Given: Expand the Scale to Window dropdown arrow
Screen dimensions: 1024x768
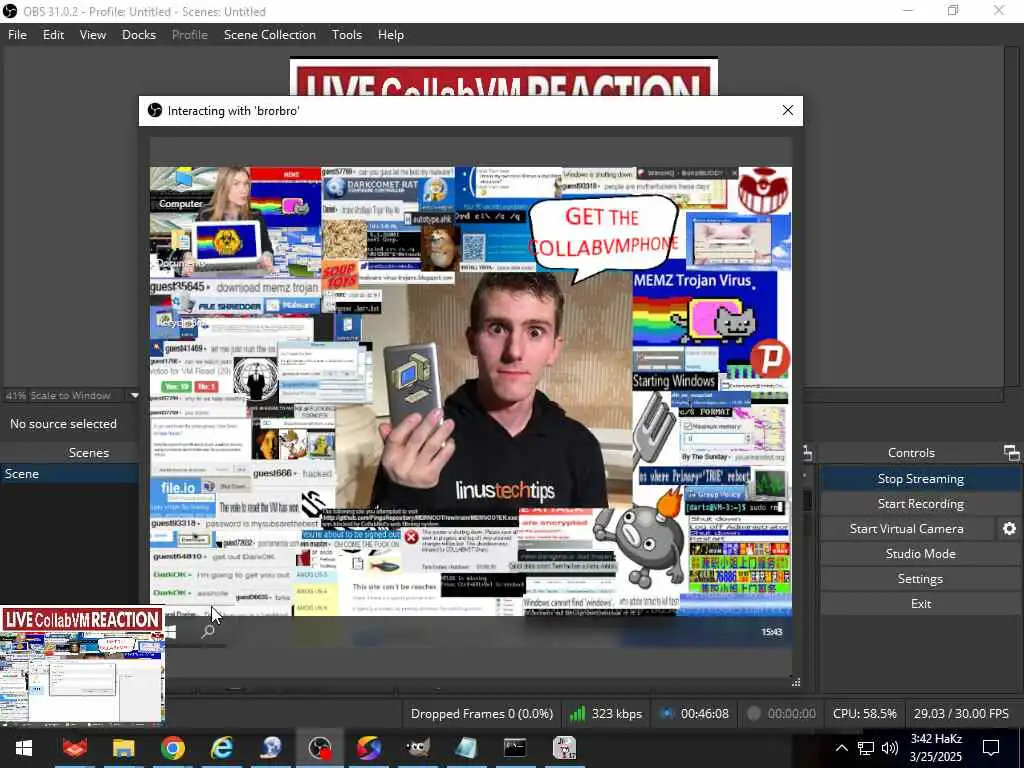Looking at the screenshot, I should (x=135, y=395).
